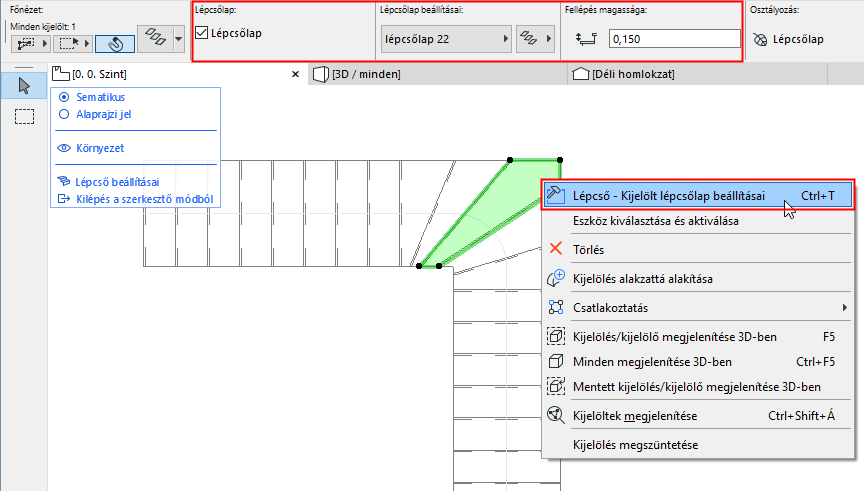Click the Csatlakoztatás connect icon

[556, 307]
